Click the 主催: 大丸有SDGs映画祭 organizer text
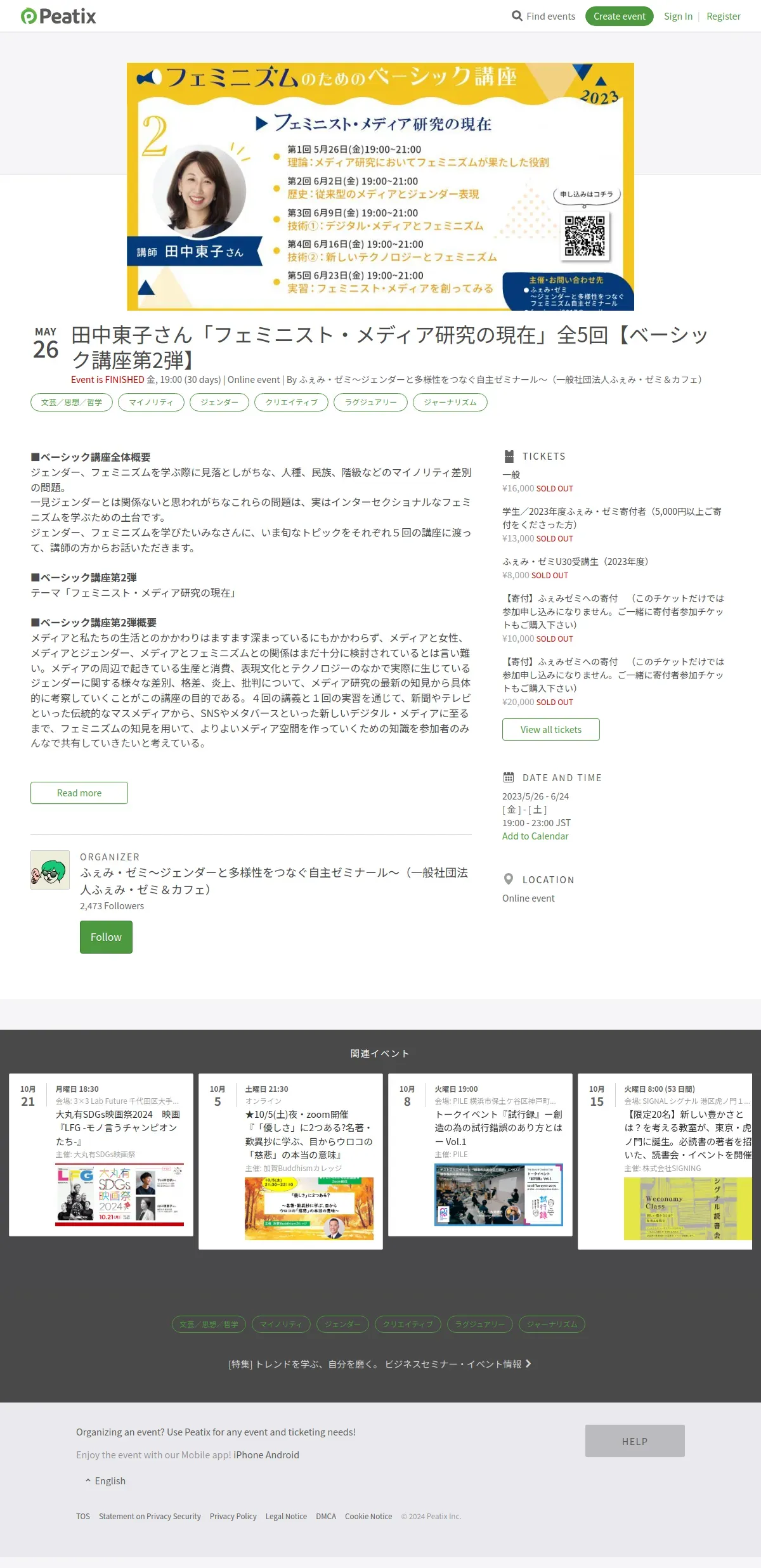This screenshot has height=1568, width=761. click(95, 1155)
